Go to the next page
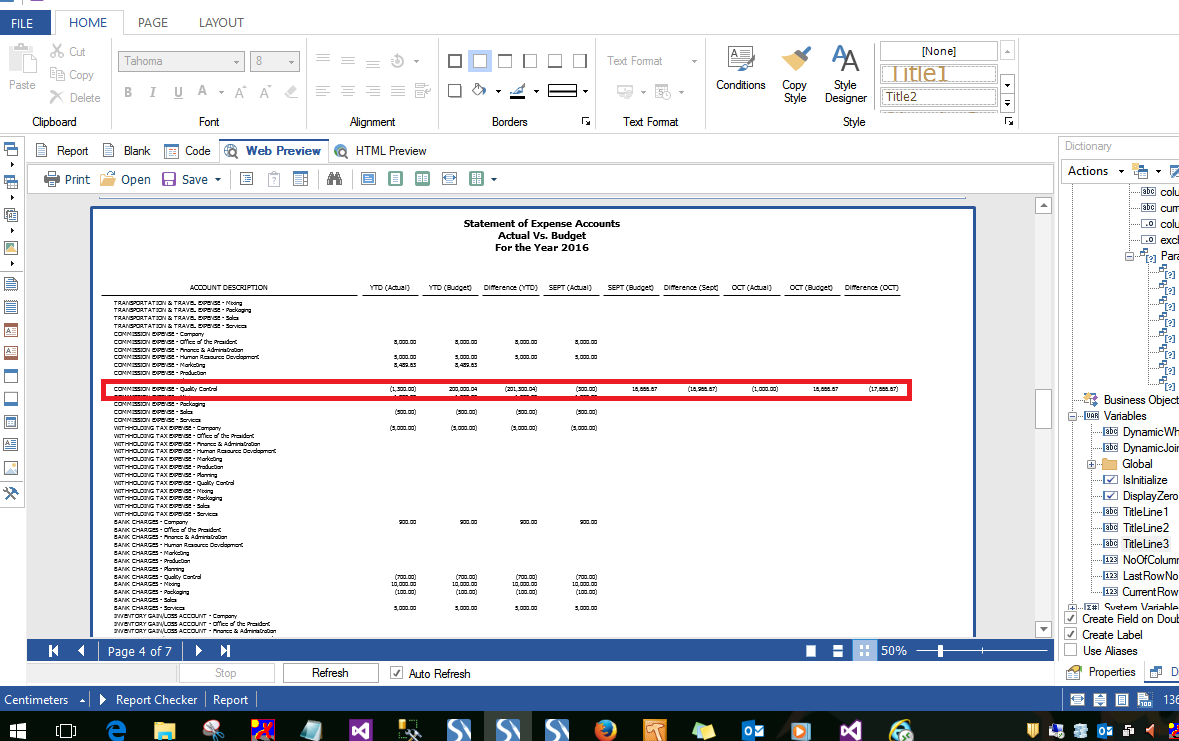This screenshot has width=1179, height=741. click(x=199, y=651)
